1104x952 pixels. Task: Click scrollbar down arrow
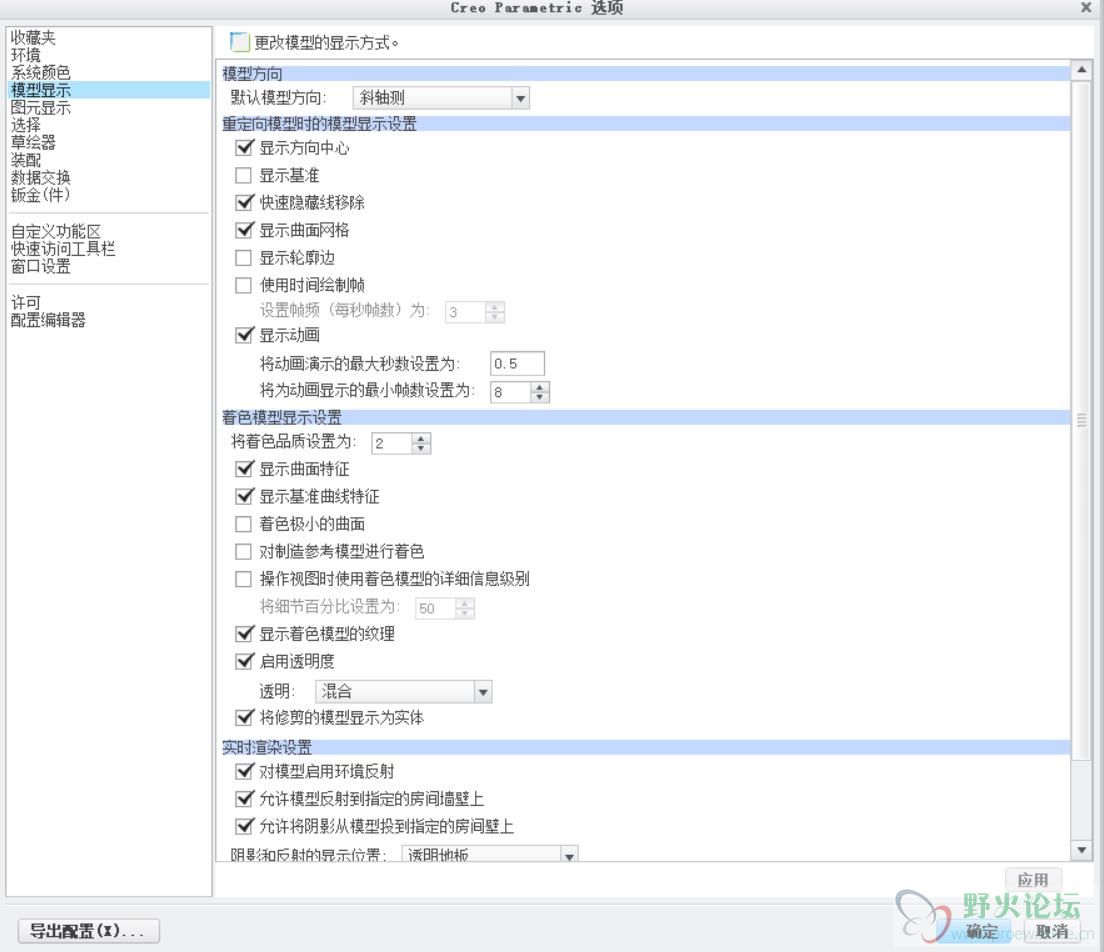[1081, 851]
